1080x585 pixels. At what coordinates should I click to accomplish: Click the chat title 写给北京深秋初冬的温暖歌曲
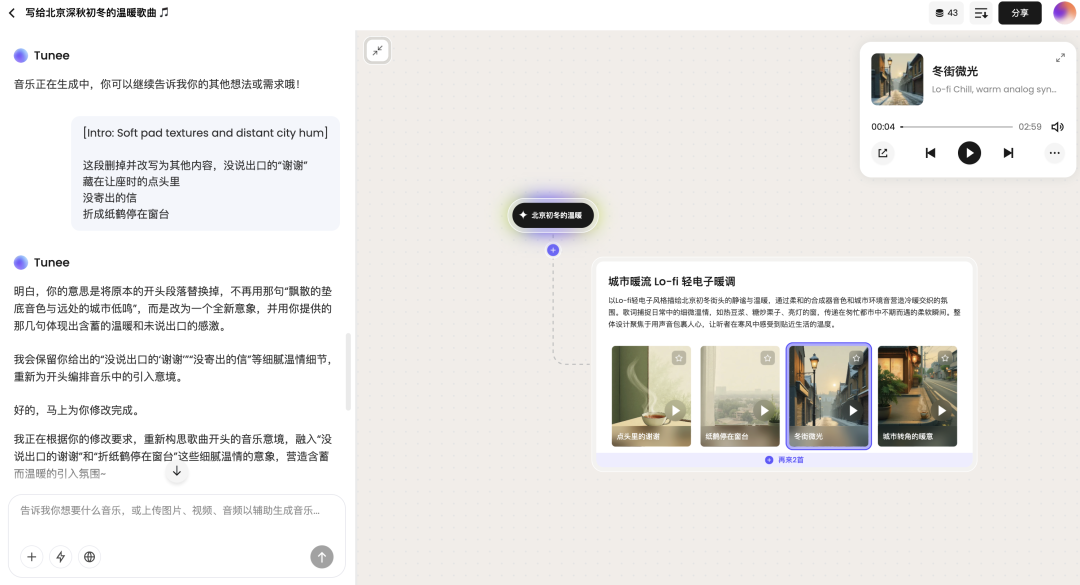96,12
